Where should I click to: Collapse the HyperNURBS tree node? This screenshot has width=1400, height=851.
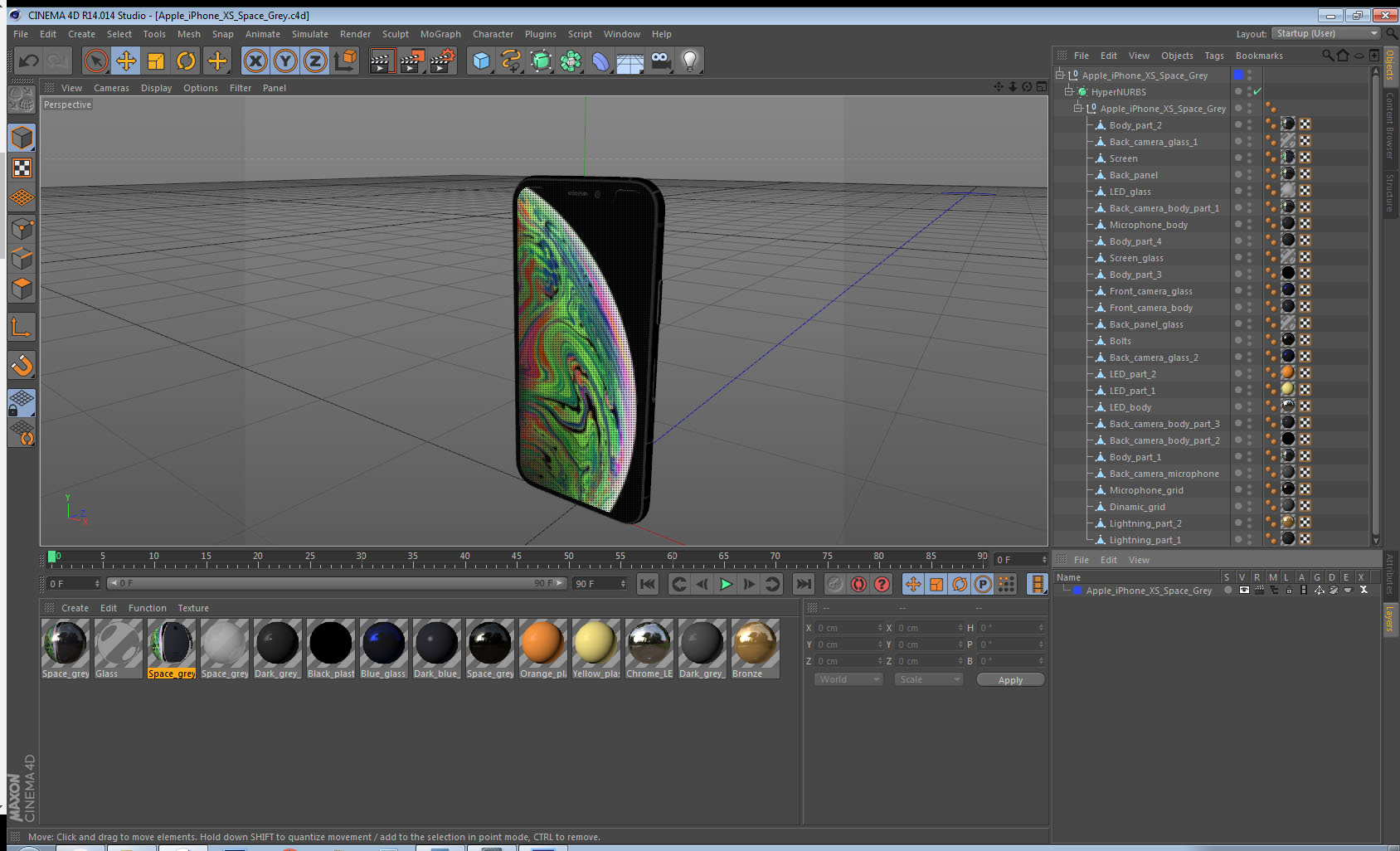tap(1069, 91)
